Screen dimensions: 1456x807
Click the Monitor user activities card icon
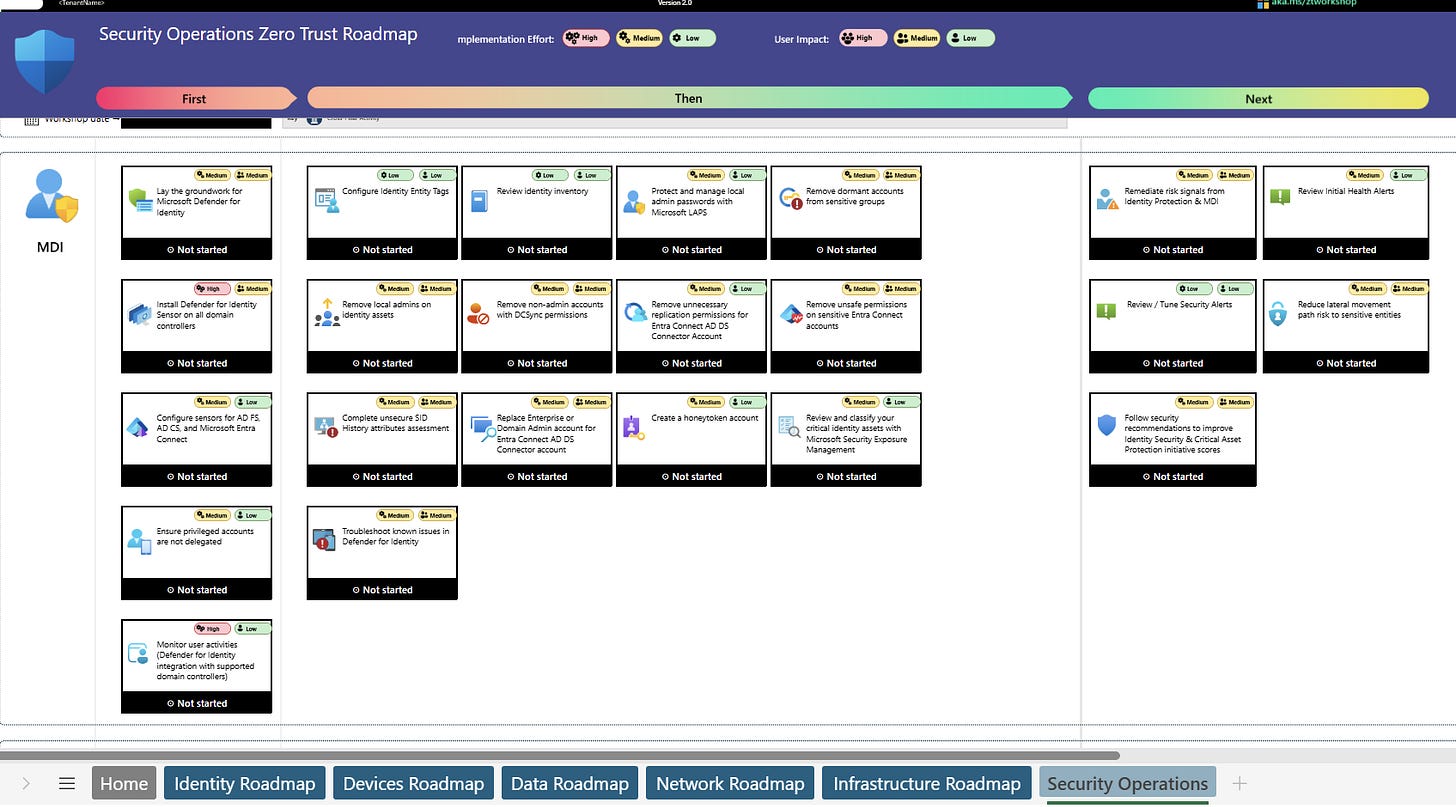(x=138, y=654)
